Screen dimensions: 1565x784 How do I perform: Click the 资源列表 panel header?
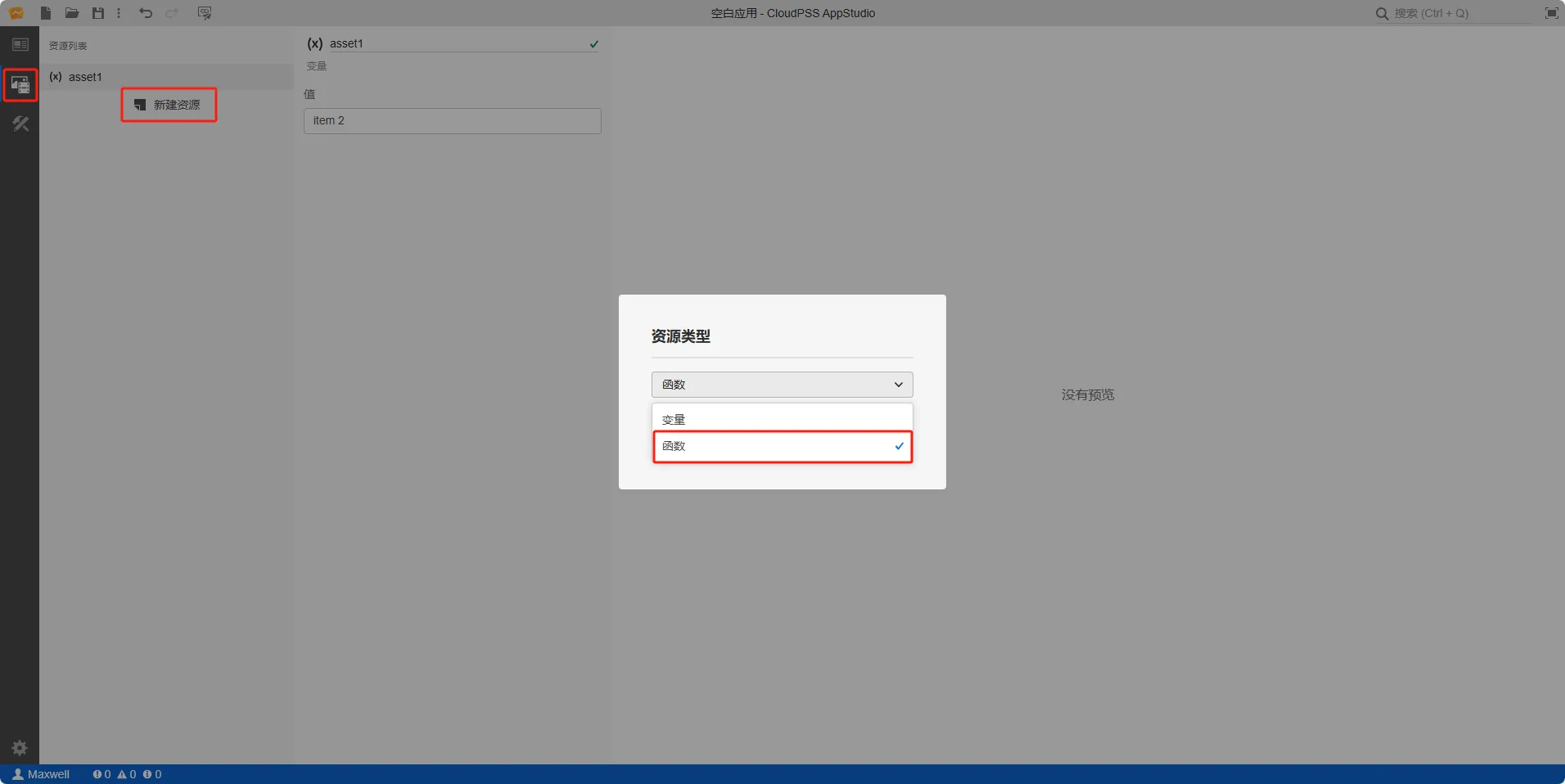point(68,46)
